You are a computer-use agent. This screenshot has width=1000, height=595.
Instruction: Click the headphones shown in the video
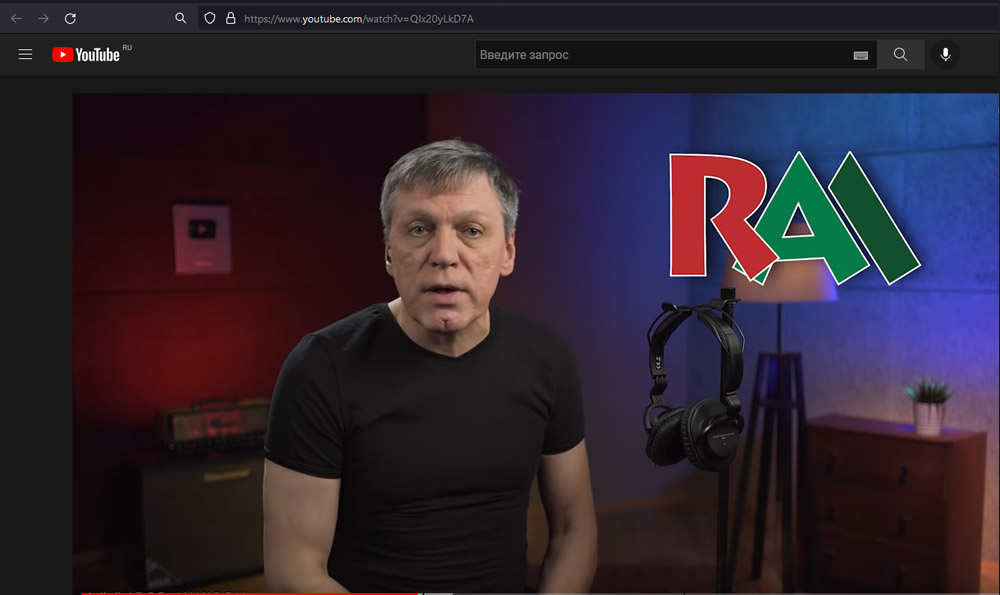pos(694,385)
